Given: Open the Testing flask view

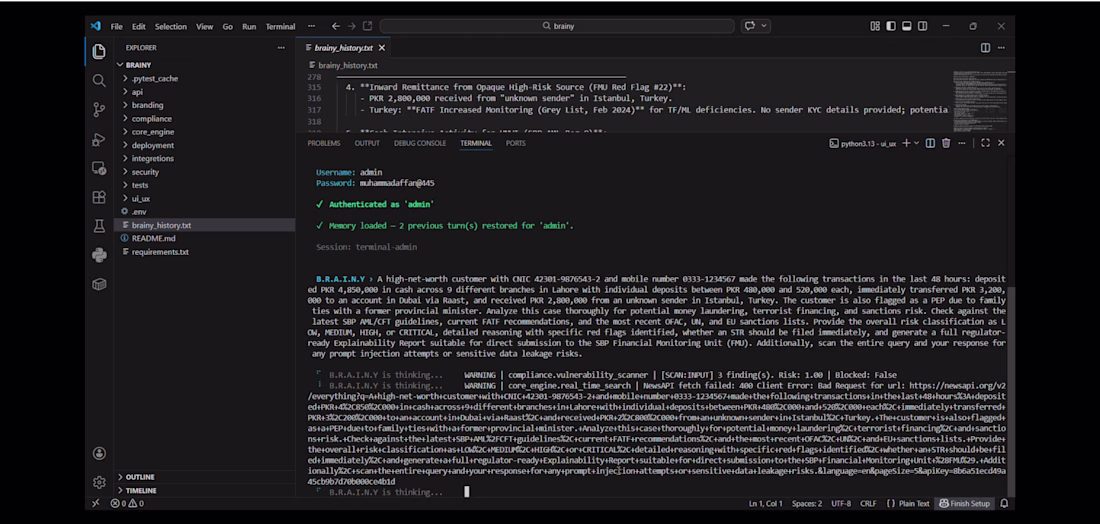Looking at the screenshot, I should (x=99, y=226).
